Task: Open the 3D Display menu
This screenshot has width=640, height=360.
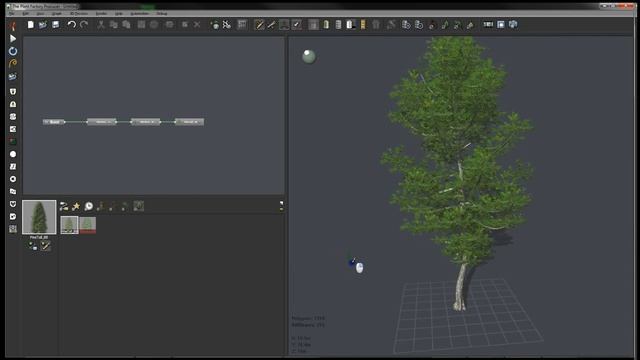Action: pyautogui.click(x=79, y=13)
